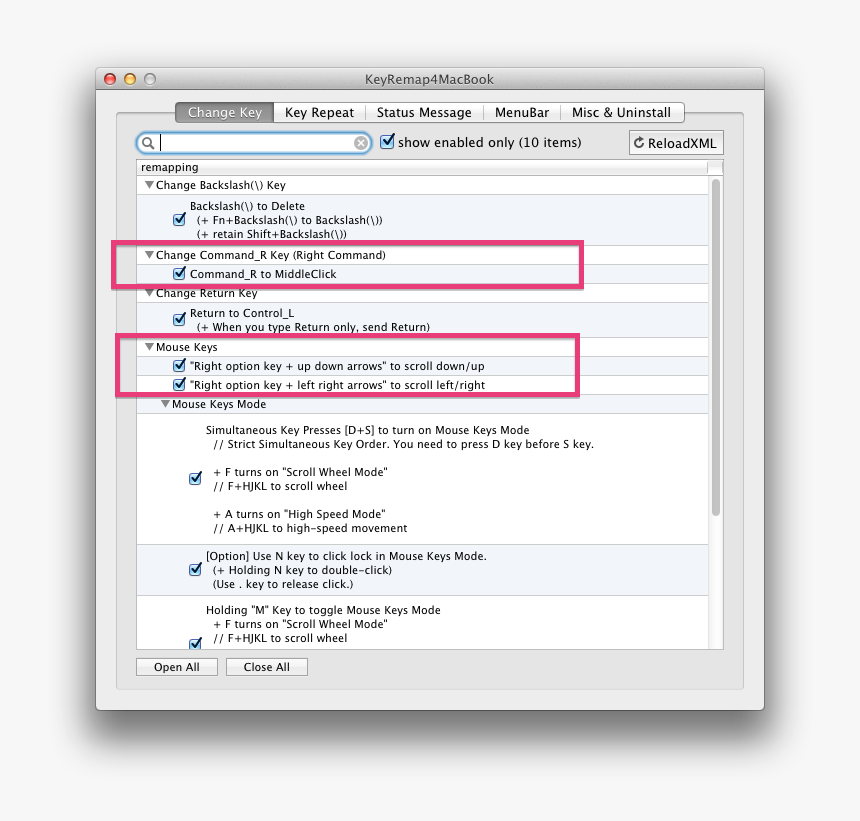Click the 'remapping' column header
This screenshot has height=821, width=860.
point(422,167)
